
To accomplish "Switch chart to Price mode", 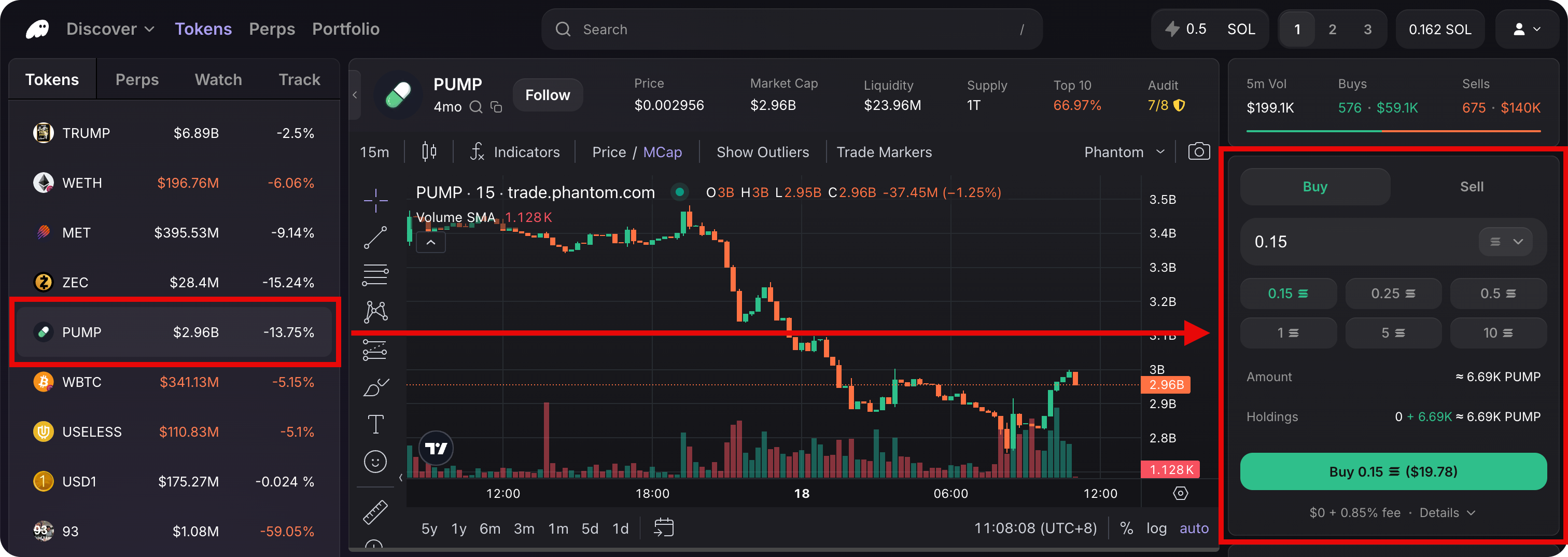I will pyautogui.click(x=609, y=151).
